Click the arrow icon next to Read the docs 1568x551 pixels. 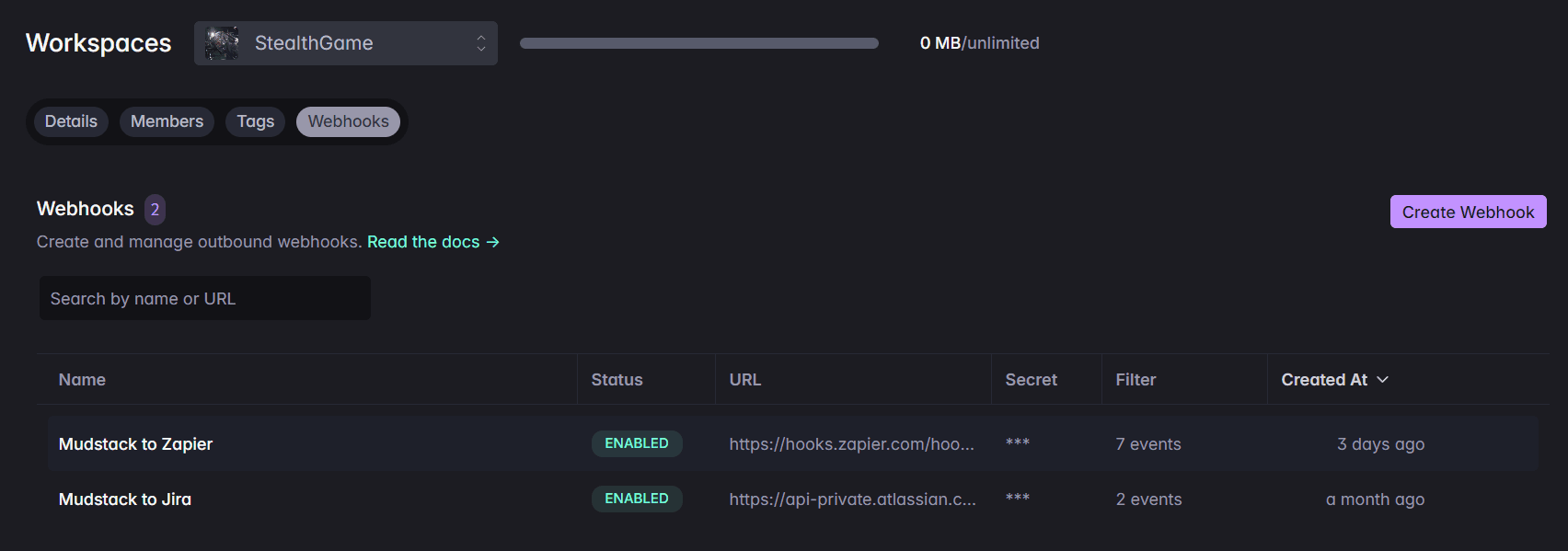[x=492, y=242]
